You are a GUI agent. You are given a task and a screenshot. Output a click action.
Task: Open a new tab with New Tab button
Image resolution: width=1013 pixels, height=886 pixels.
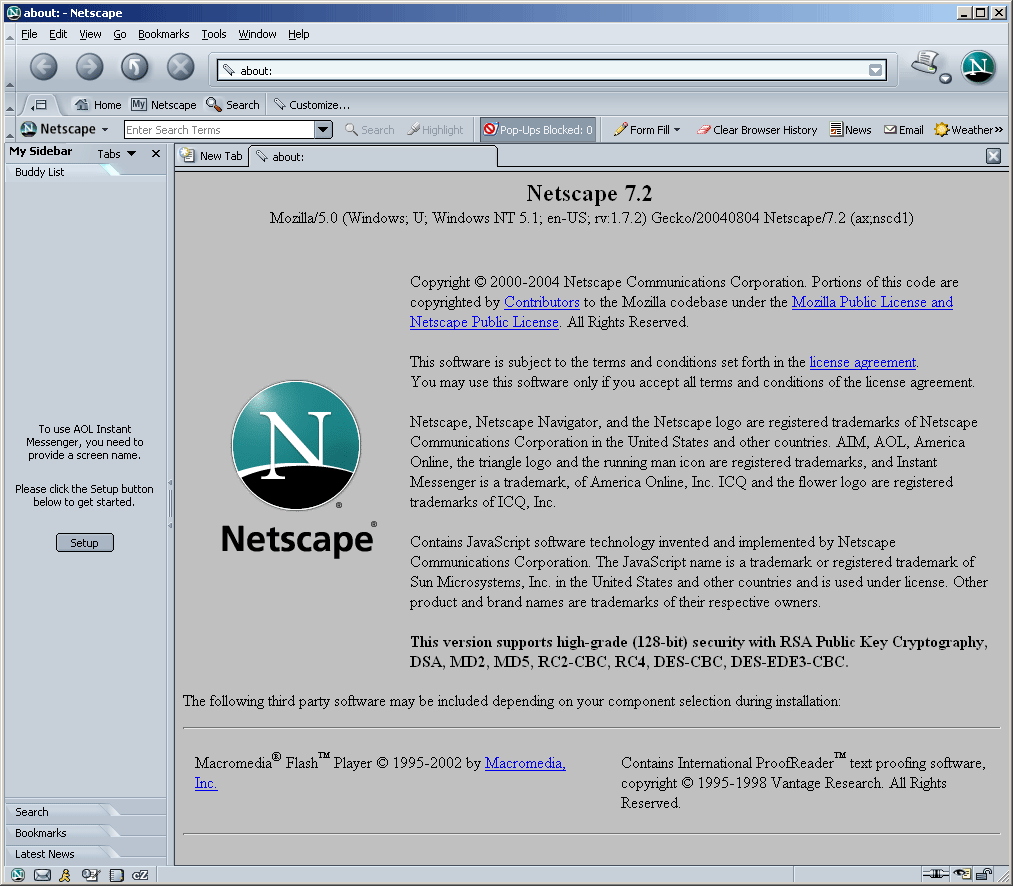212,156
